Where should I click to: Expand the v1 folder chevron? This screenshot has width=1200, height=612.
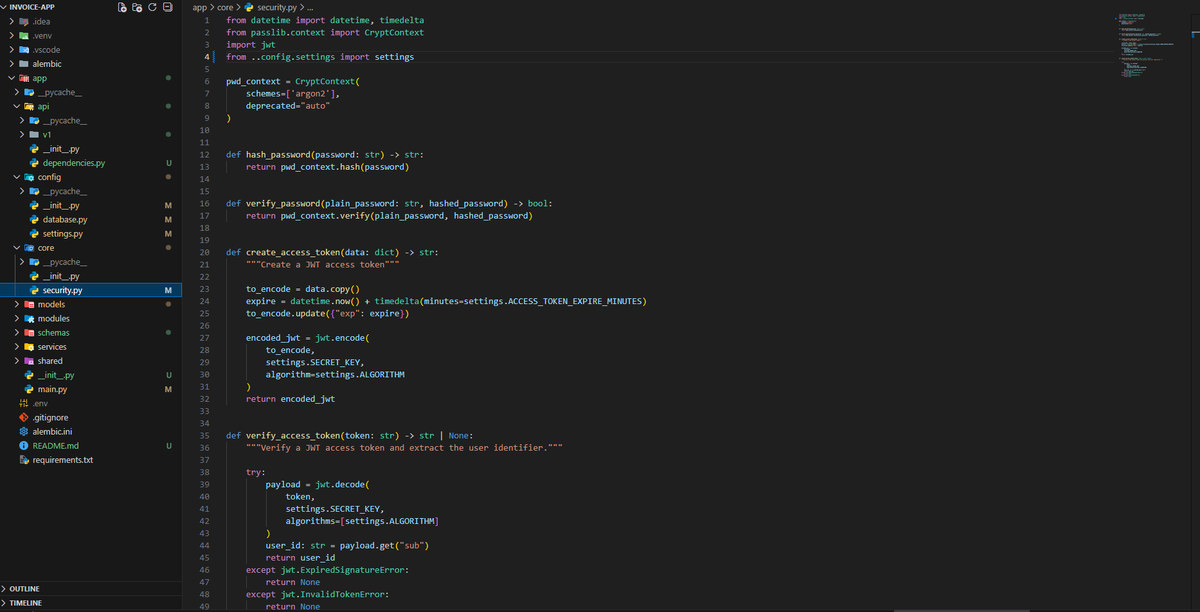23,134
